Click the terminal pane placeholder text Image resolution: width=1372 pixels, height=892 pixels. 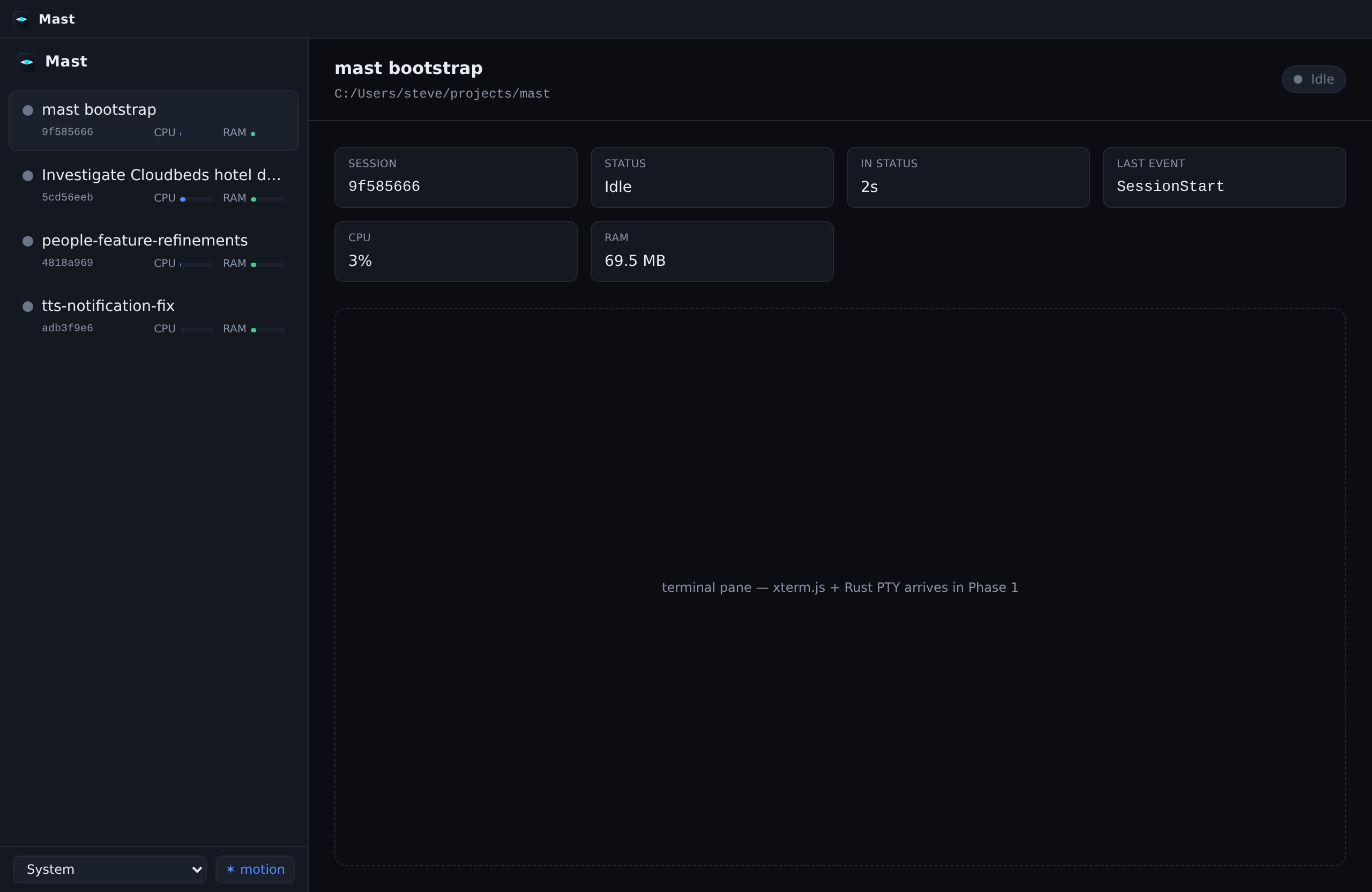[x=840, y=587]
